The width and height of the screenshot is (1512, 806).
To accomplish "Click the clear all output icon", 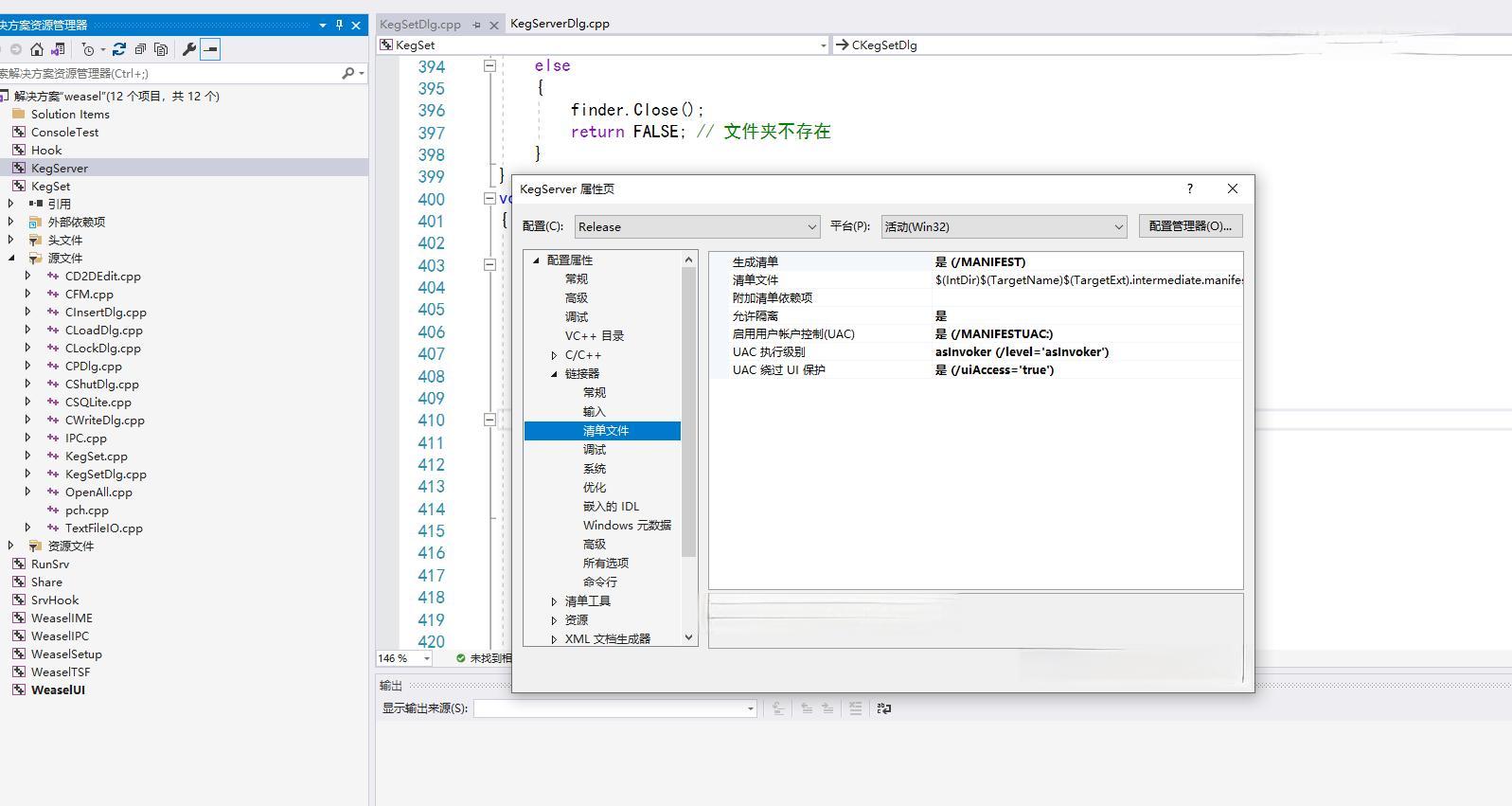I will (855, 708).
